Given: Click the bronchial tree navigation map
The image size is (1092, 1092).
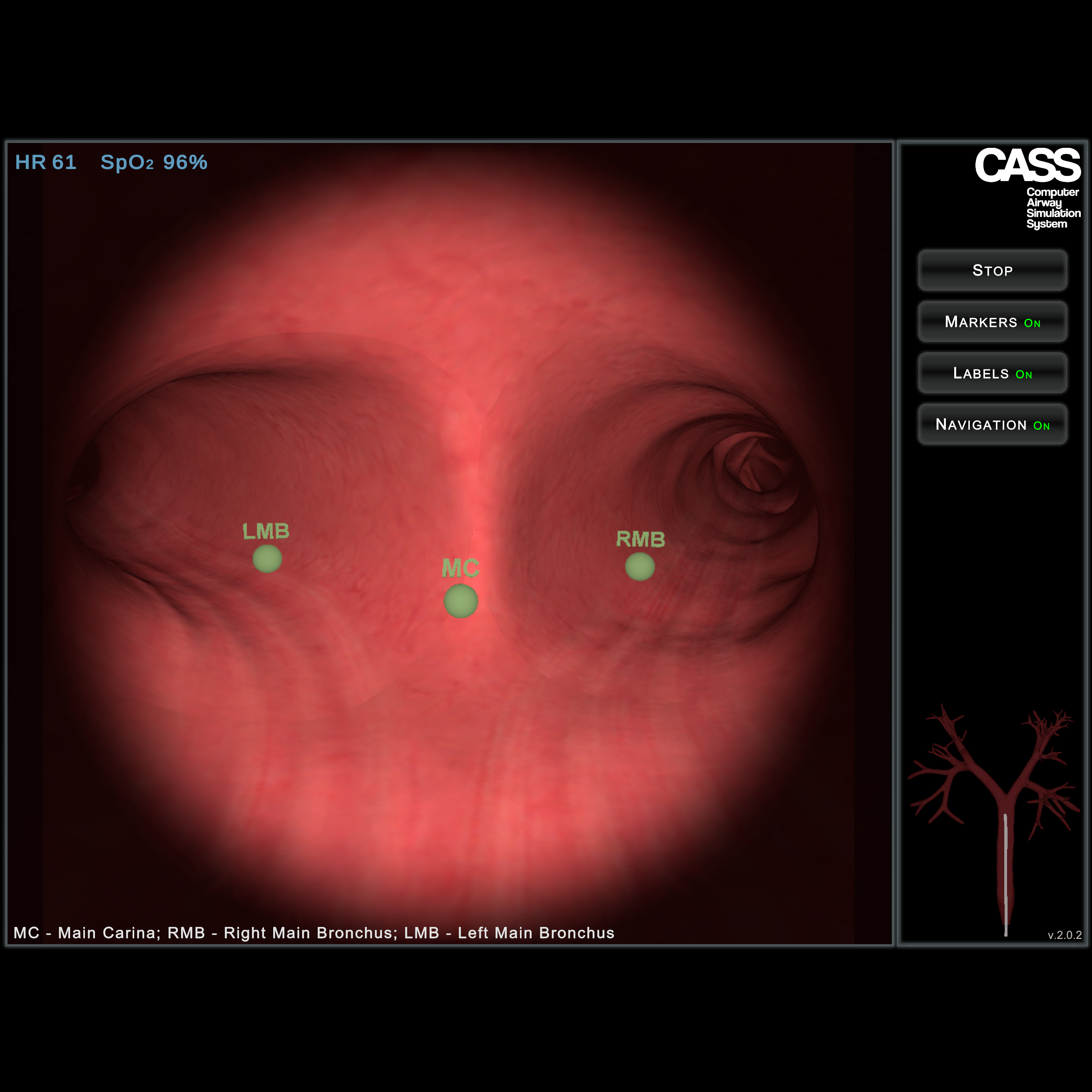Looking at the screenshot, I should tap(995, 791).
